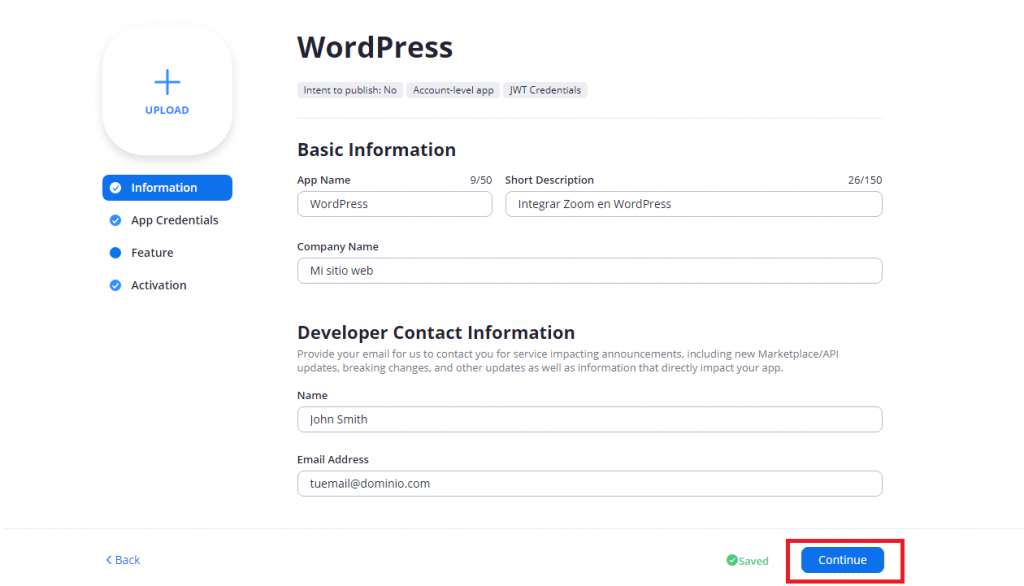The height and width of the screenshot is (586, 1024).
Task: Focus the Email Address field
Action: (590, 483)
